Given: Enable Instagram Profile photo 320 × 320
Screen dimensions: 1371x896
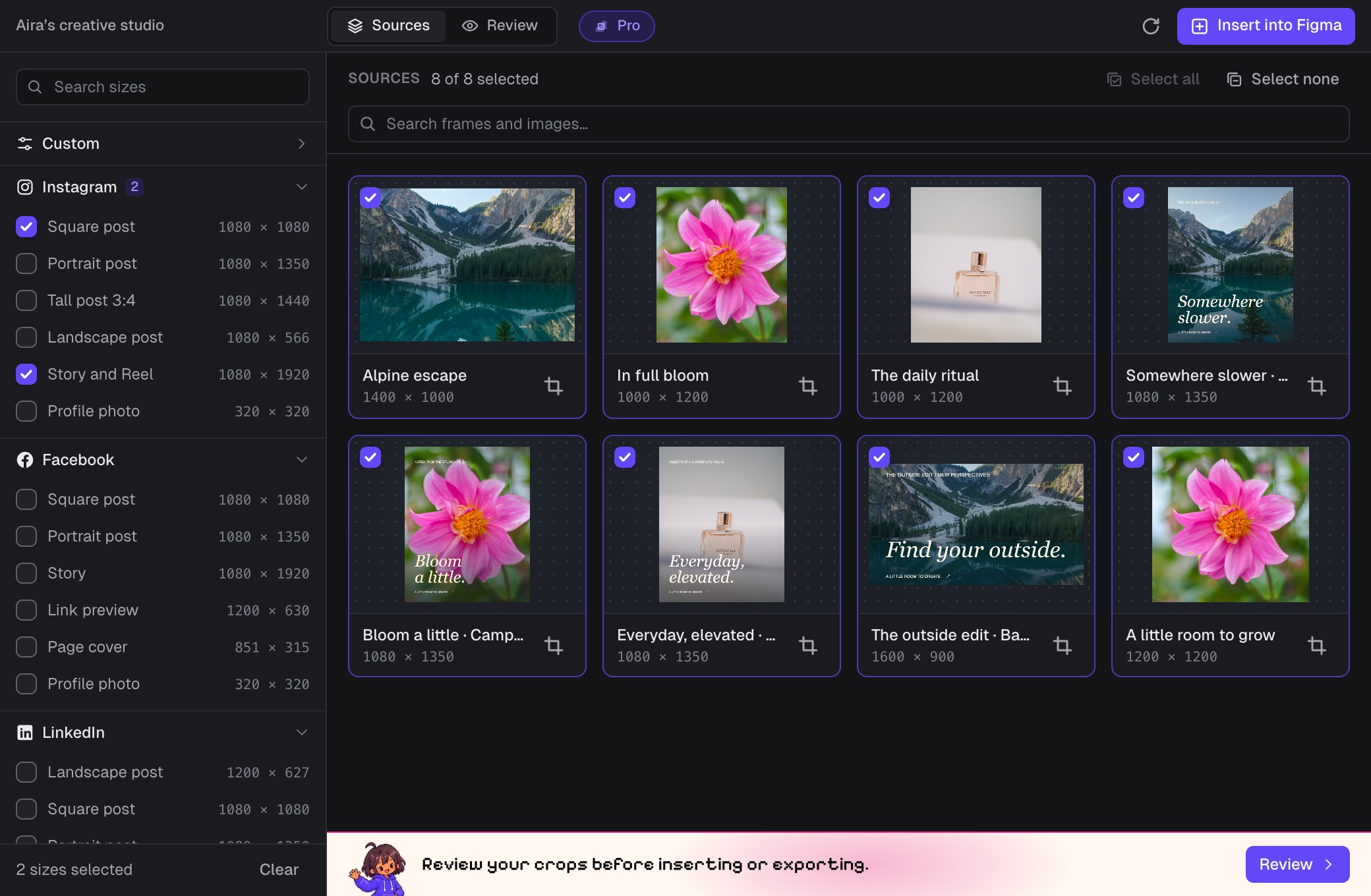Looking at the screenshot, I should click(x=26, y=411).
